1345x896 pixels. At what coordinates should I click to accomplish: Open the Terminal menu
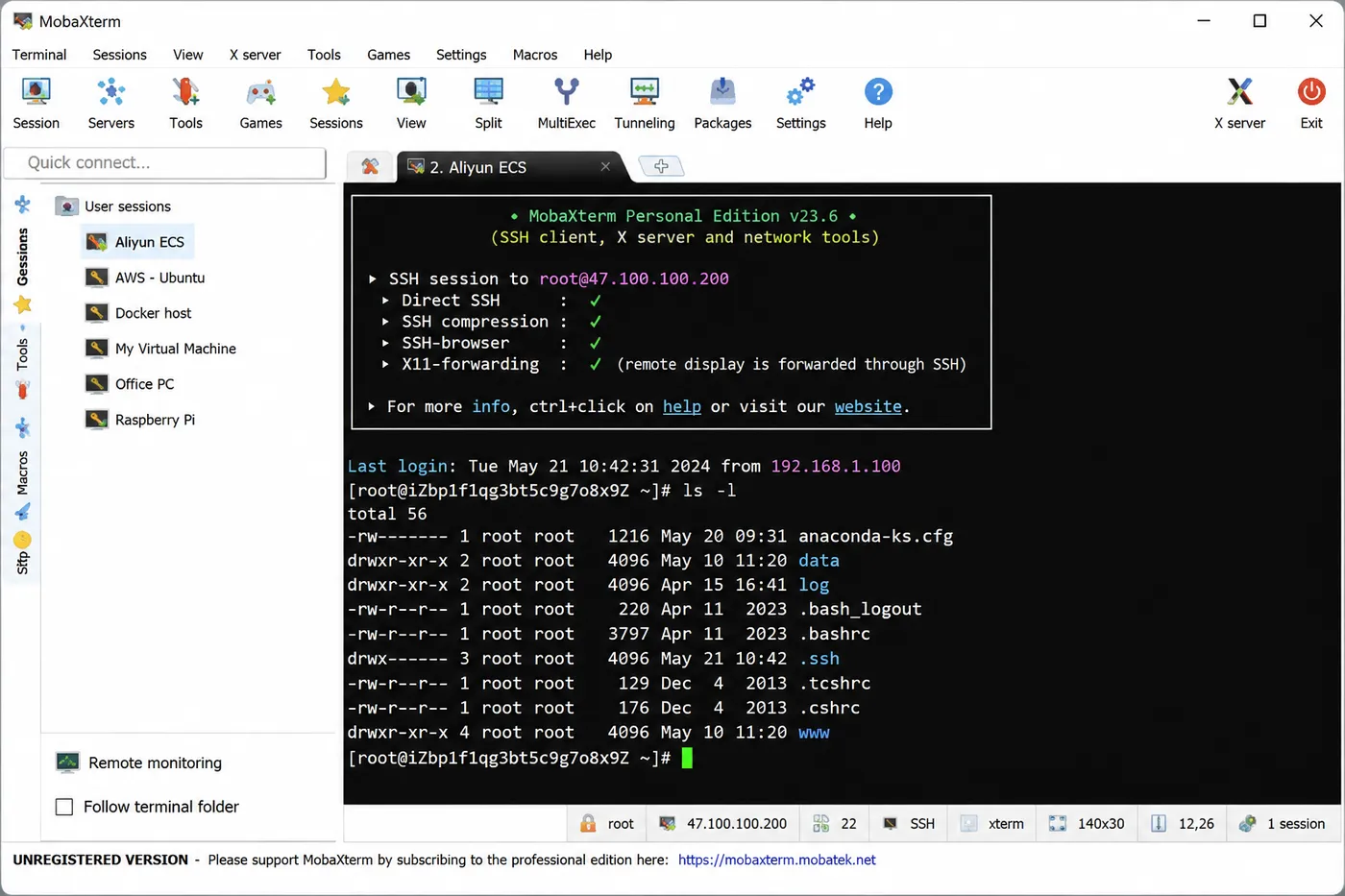point(39,55)
